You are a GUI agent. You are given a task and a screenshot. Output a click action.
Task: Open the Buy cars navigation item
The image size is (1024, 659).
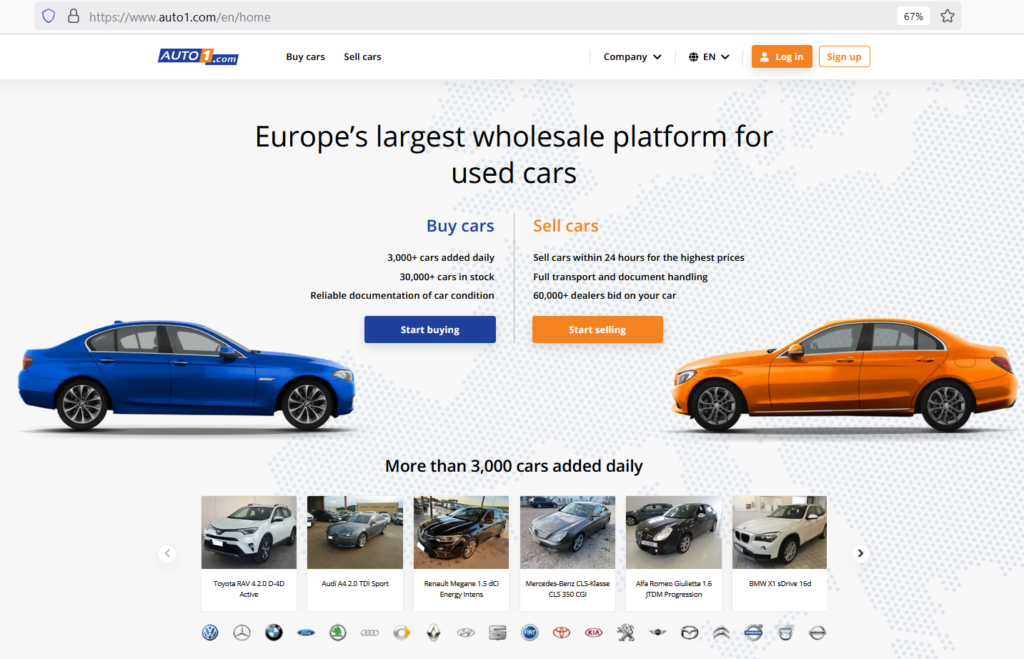[x=305, y=57]
